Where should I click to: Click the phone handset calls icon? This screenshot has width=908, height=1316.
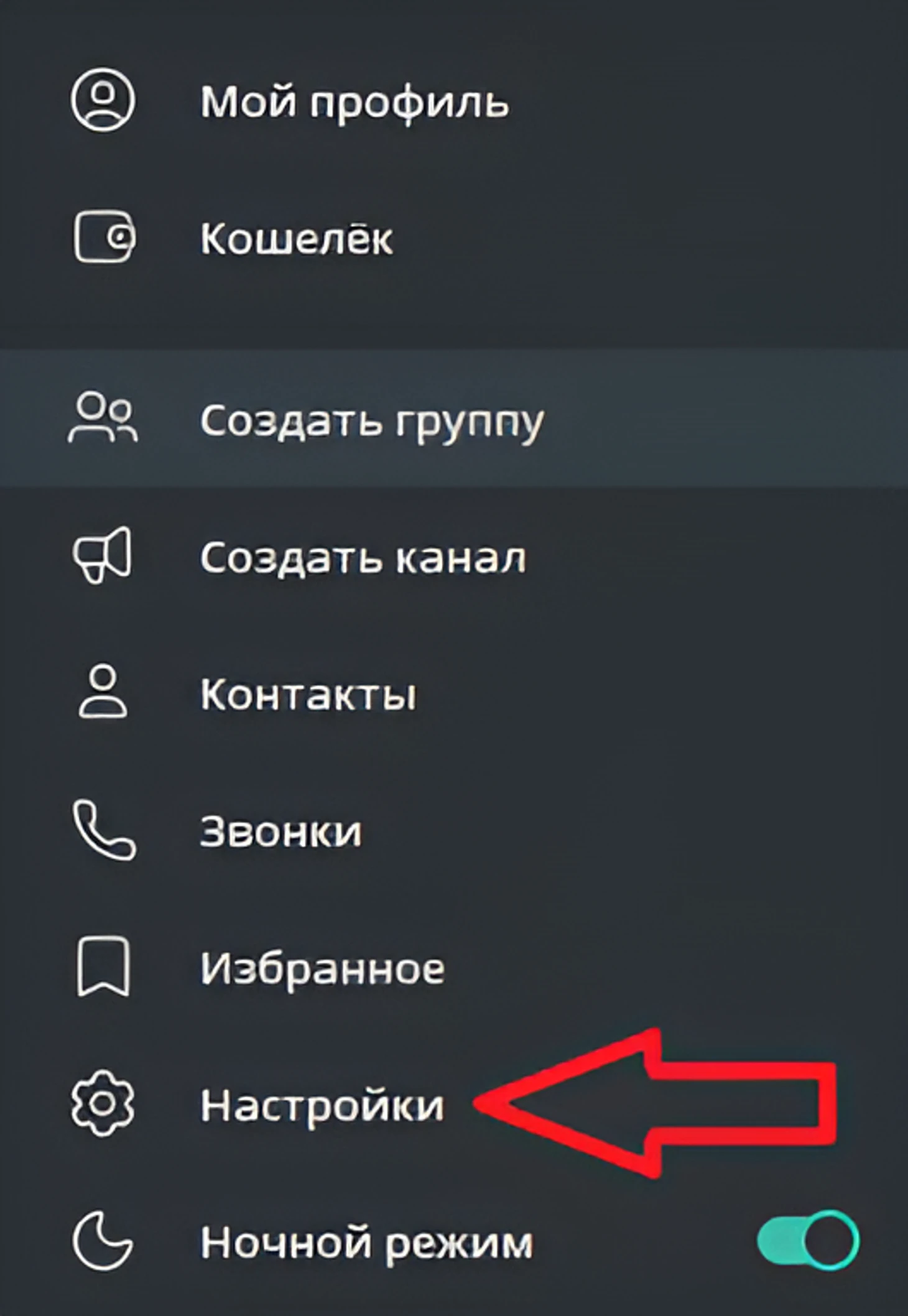104,830
